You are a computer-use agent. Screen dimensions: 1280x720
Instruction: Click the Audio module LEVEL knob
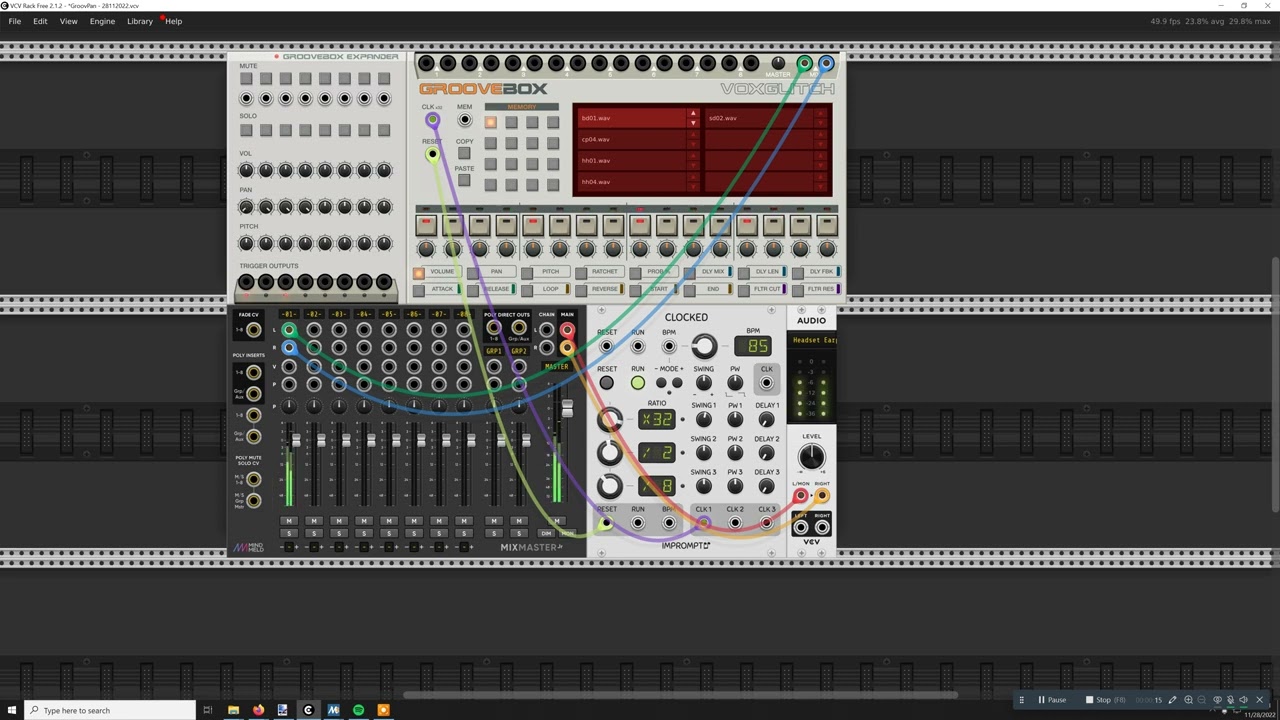(811, 458)
